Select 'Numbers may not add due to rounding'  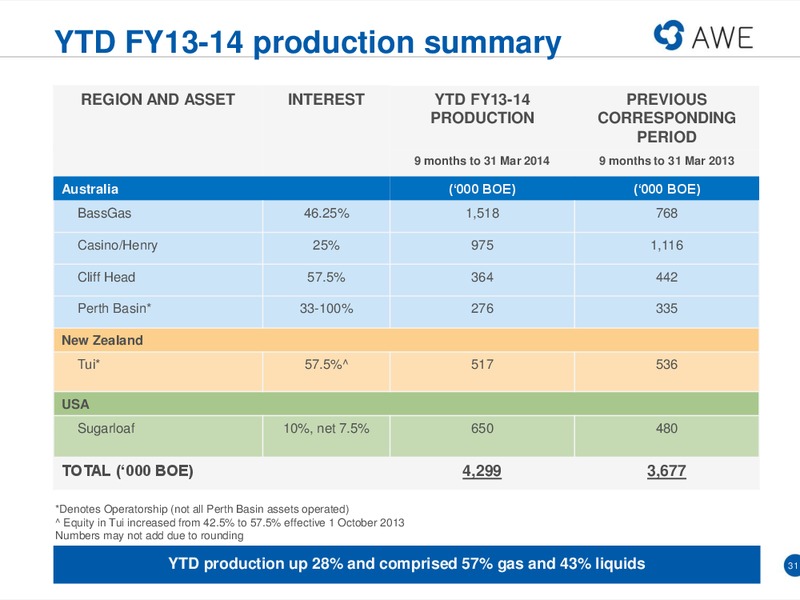point(149,536)
